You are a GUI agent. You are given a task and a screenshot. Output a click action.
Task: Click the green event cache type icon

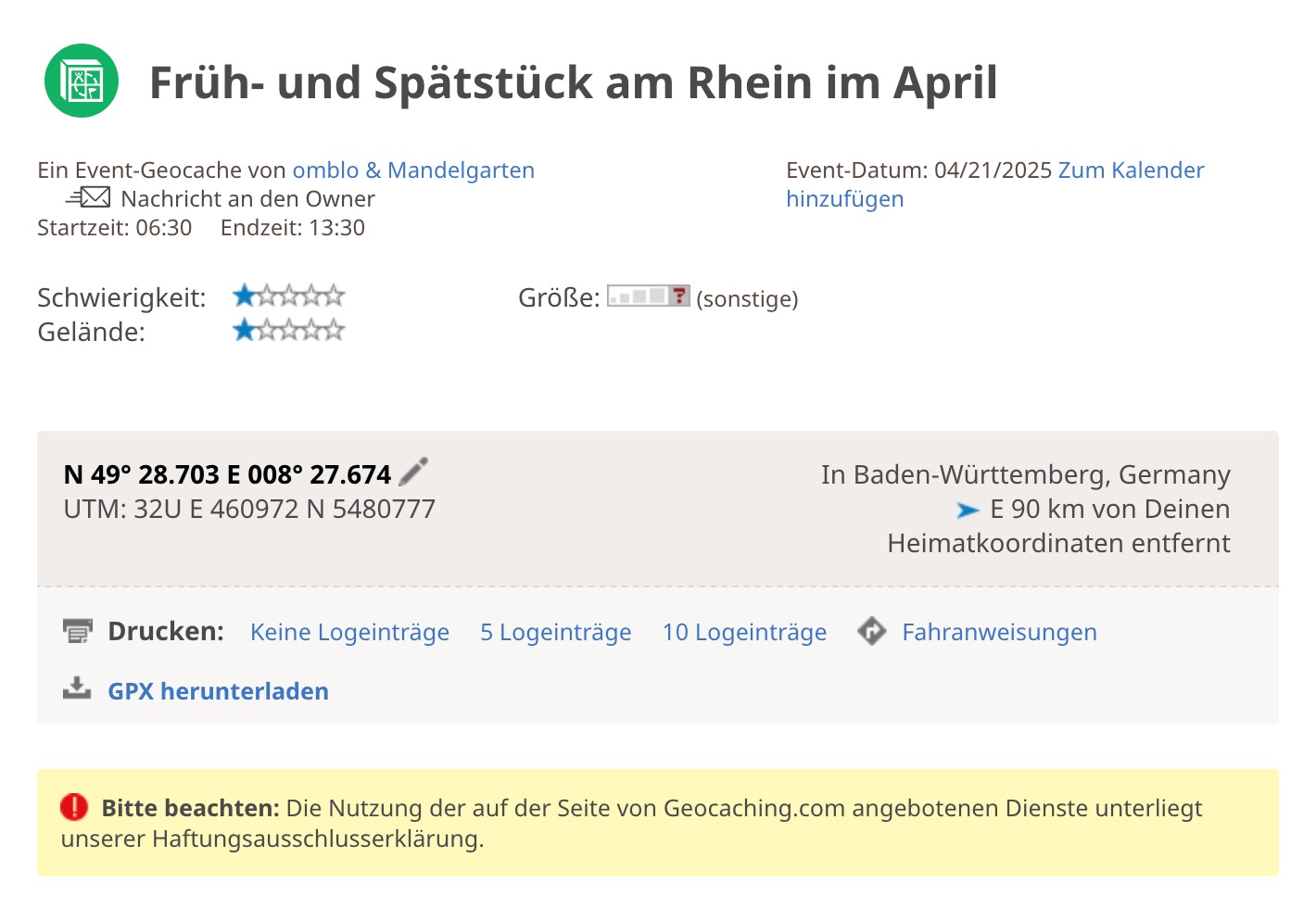82,81
